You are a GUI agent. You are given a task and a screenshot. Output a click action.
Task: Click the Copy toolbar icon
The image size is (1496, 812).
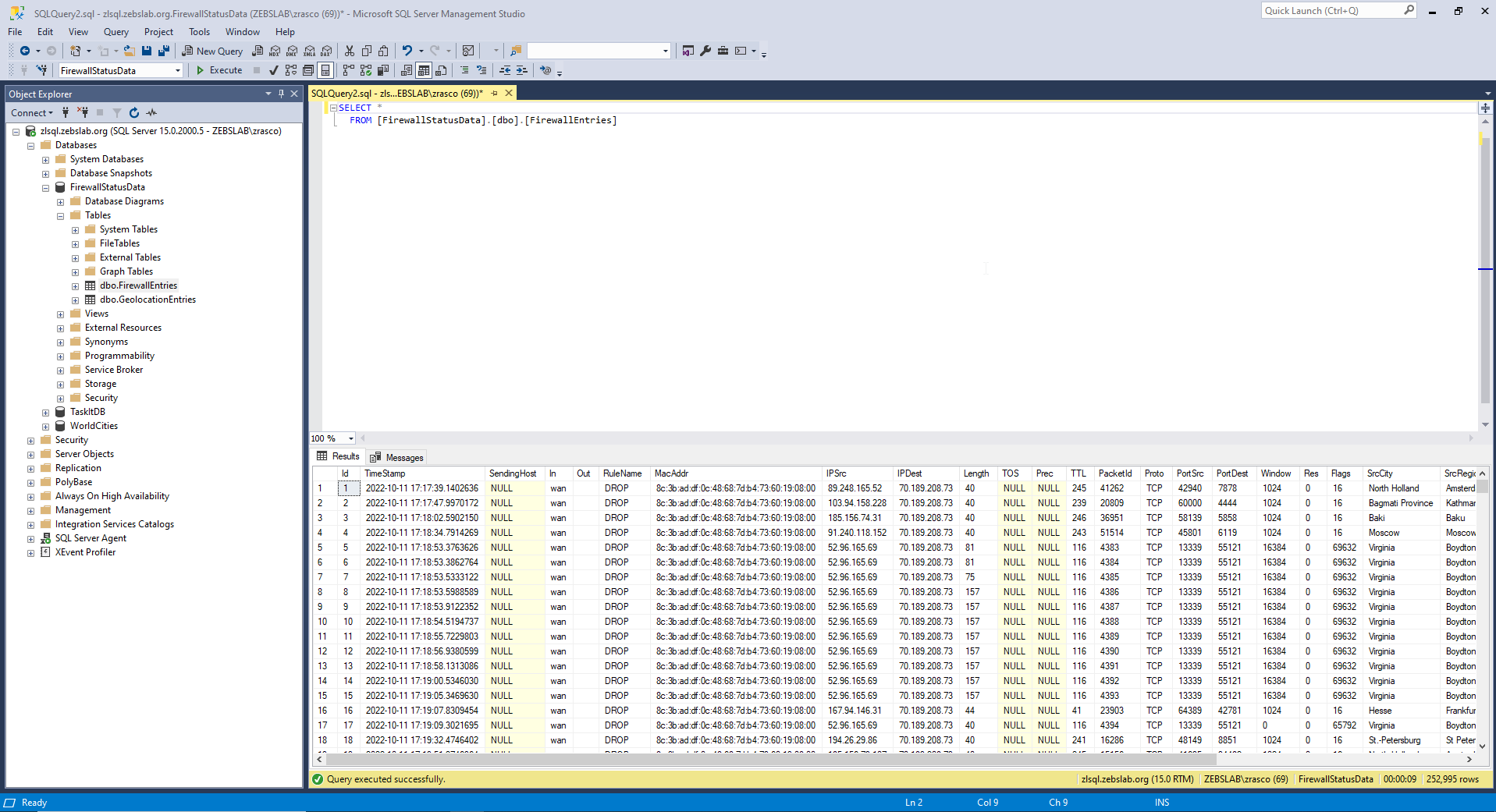(367, 51)
